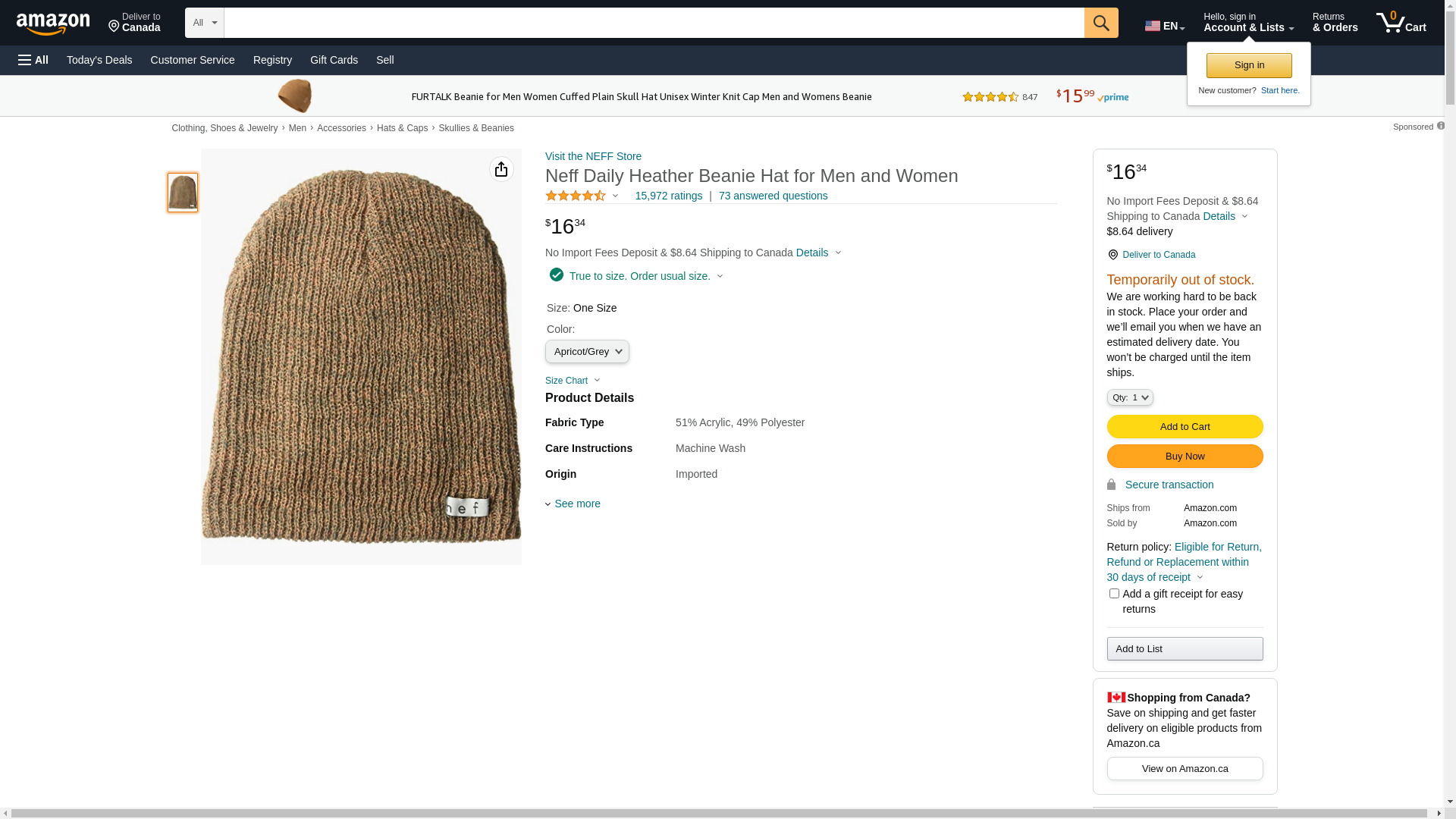The image size is (1456, 819).
Task: Open the Apricot/Grey color dropdown
Action: pyautogui.click(x=587, y=352)
